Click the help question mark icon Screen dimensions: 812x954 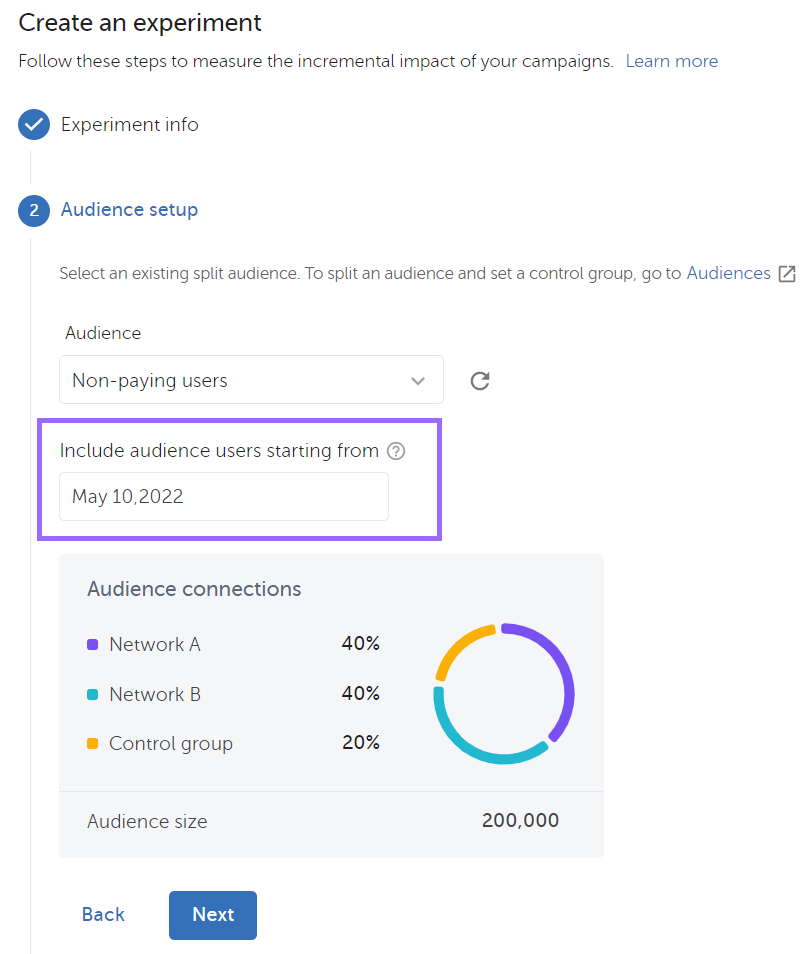point(396,451)
